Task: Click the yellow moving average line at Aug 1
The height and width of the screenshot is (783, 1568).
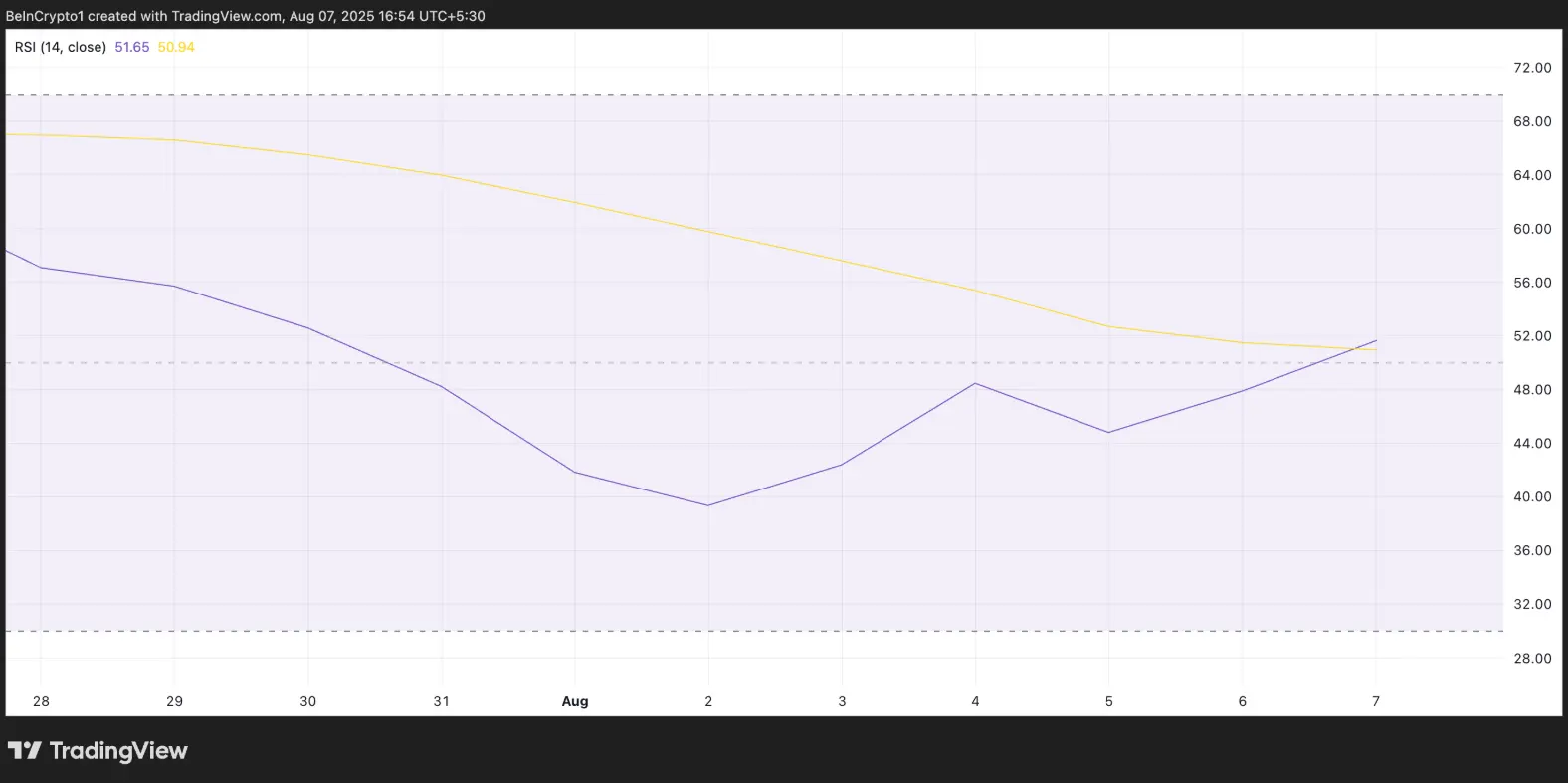Action: [x=575, y=202]
